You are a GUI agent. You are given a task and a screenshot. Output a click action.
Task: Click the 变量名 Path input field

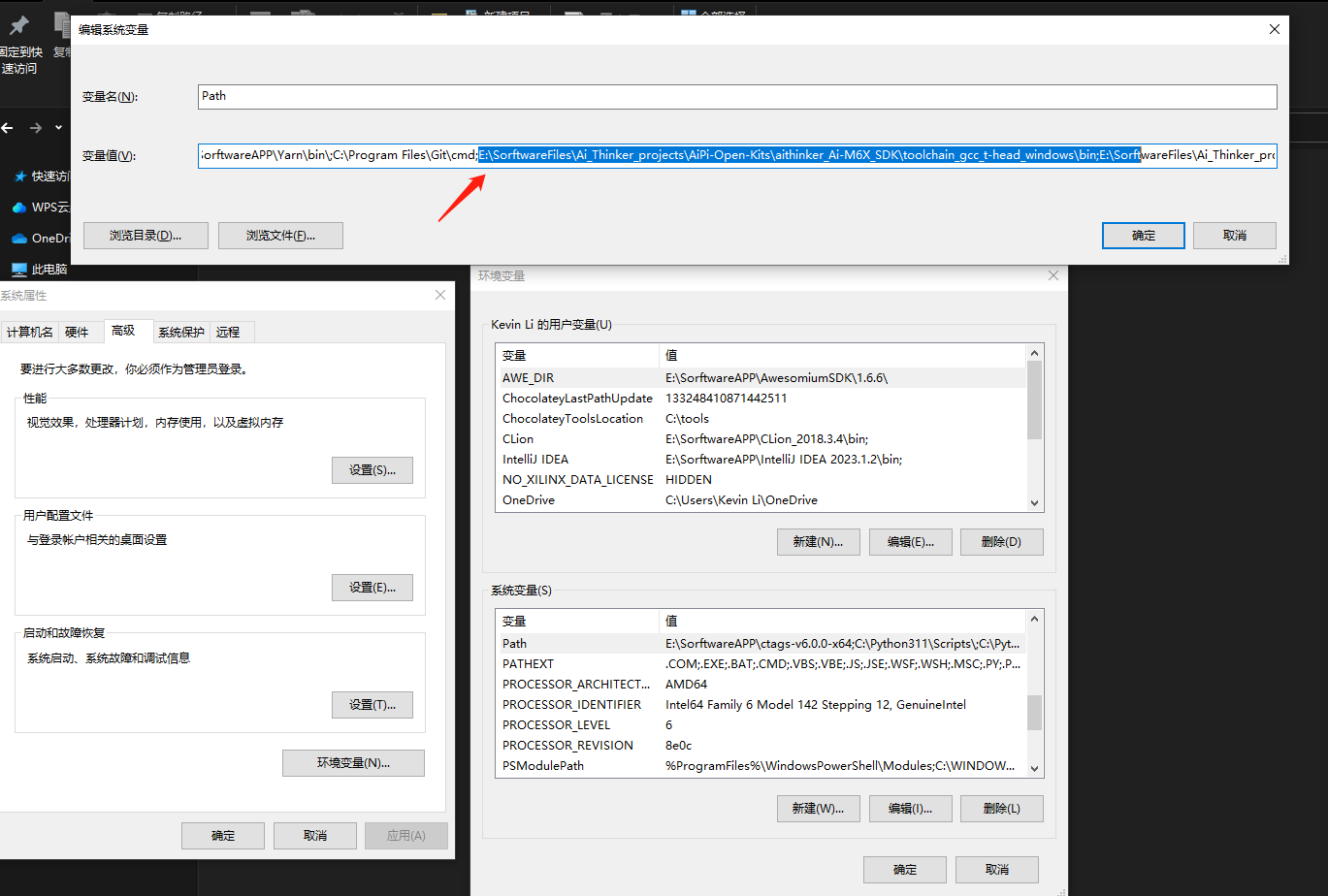[x=737, y=97]
